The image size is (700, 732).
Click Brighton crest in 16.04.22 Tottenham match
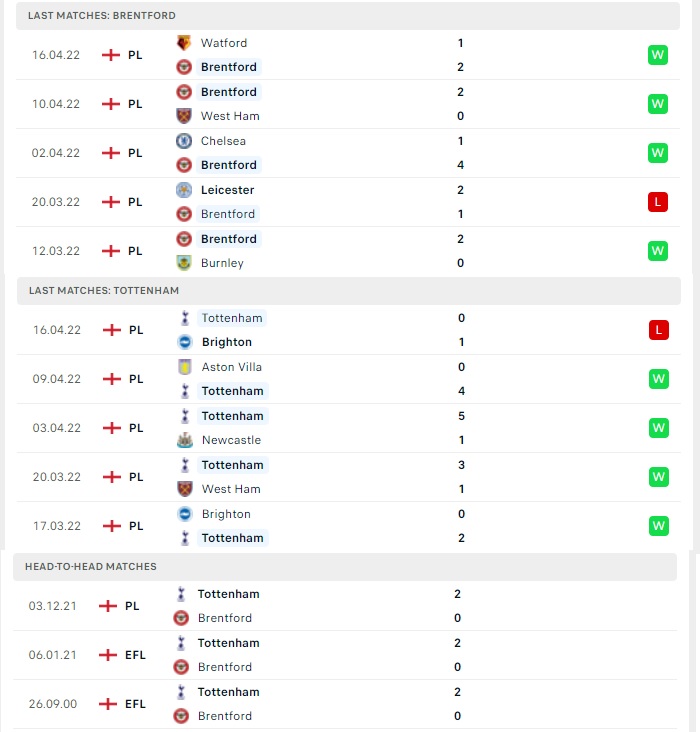[x=184, y=342]
